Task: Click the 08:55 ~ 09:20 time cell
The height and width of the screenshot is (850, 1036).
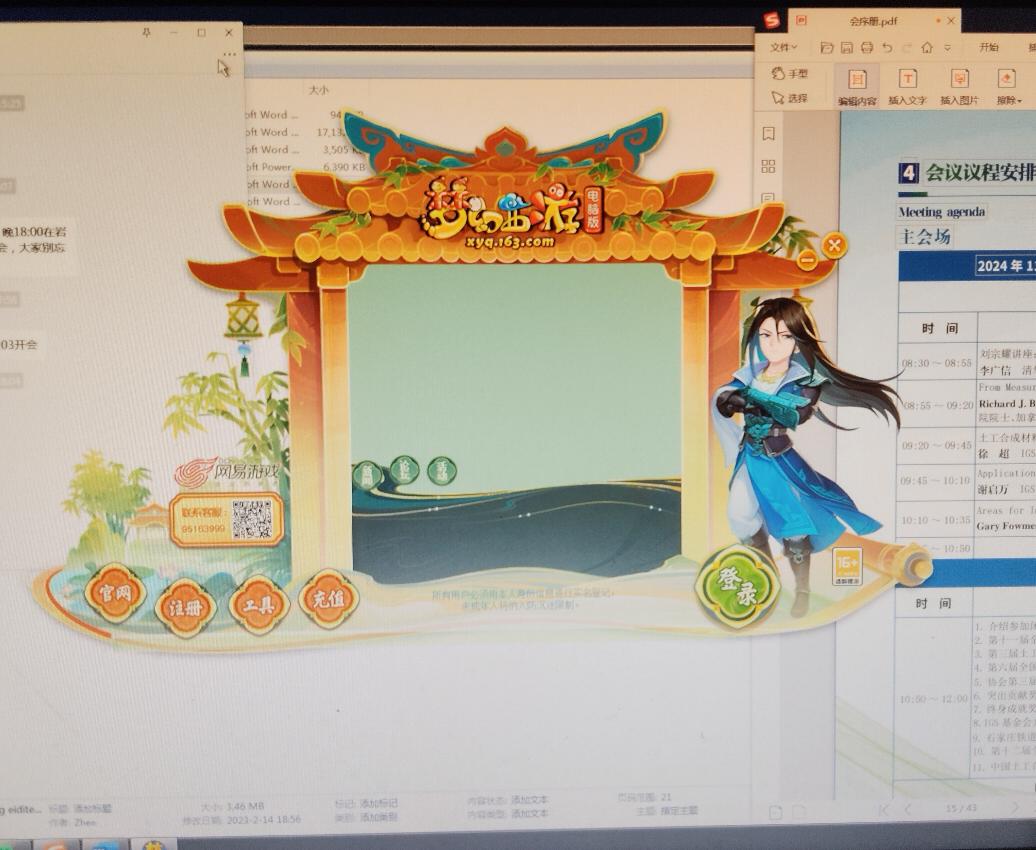Action: tap(938, 405)
